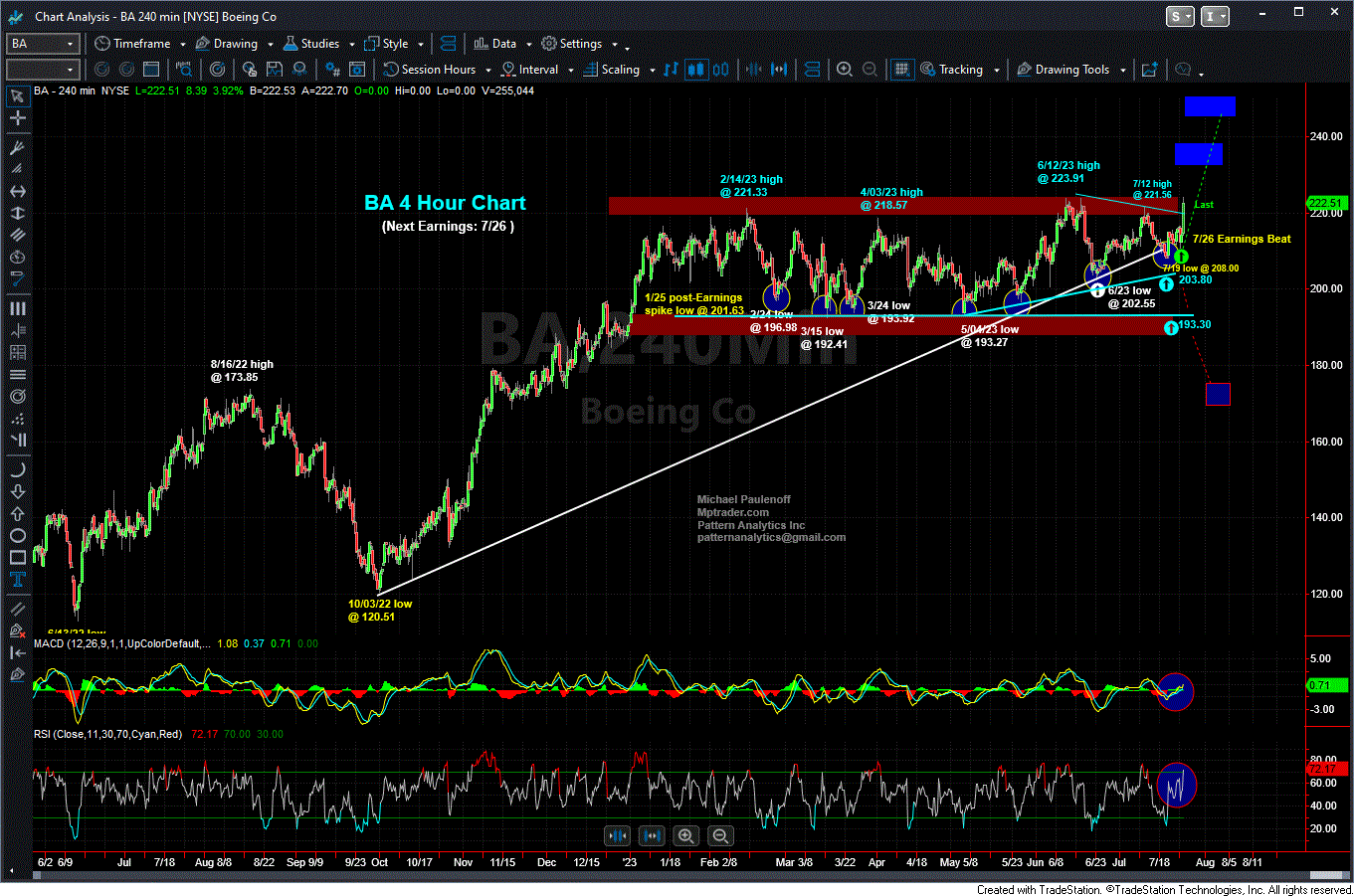Click the delete drawing objects icon
This screenshot has width=1354, height=896.
point(17,630)
